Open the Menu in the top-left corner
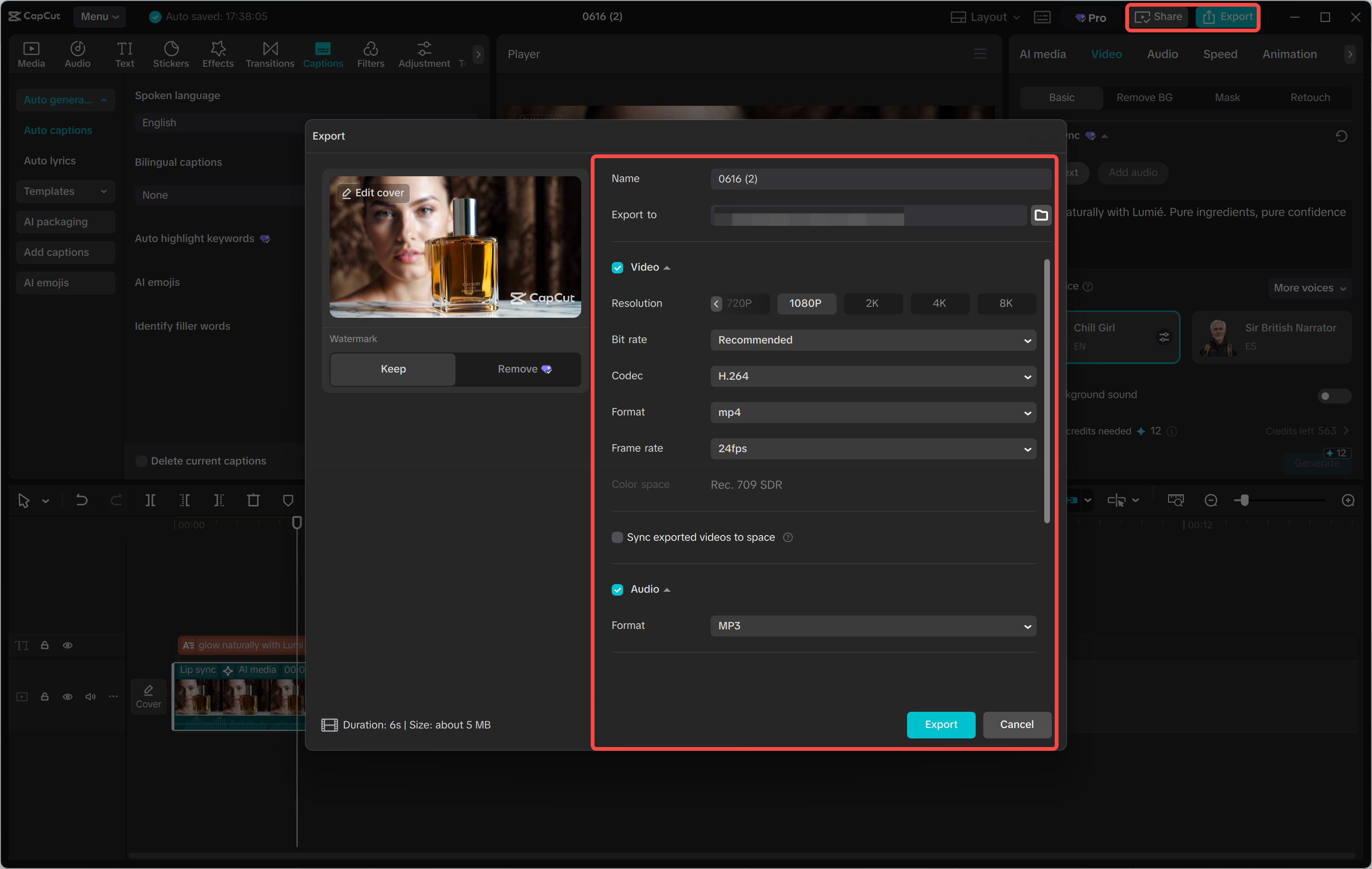 tap(100, 17)
